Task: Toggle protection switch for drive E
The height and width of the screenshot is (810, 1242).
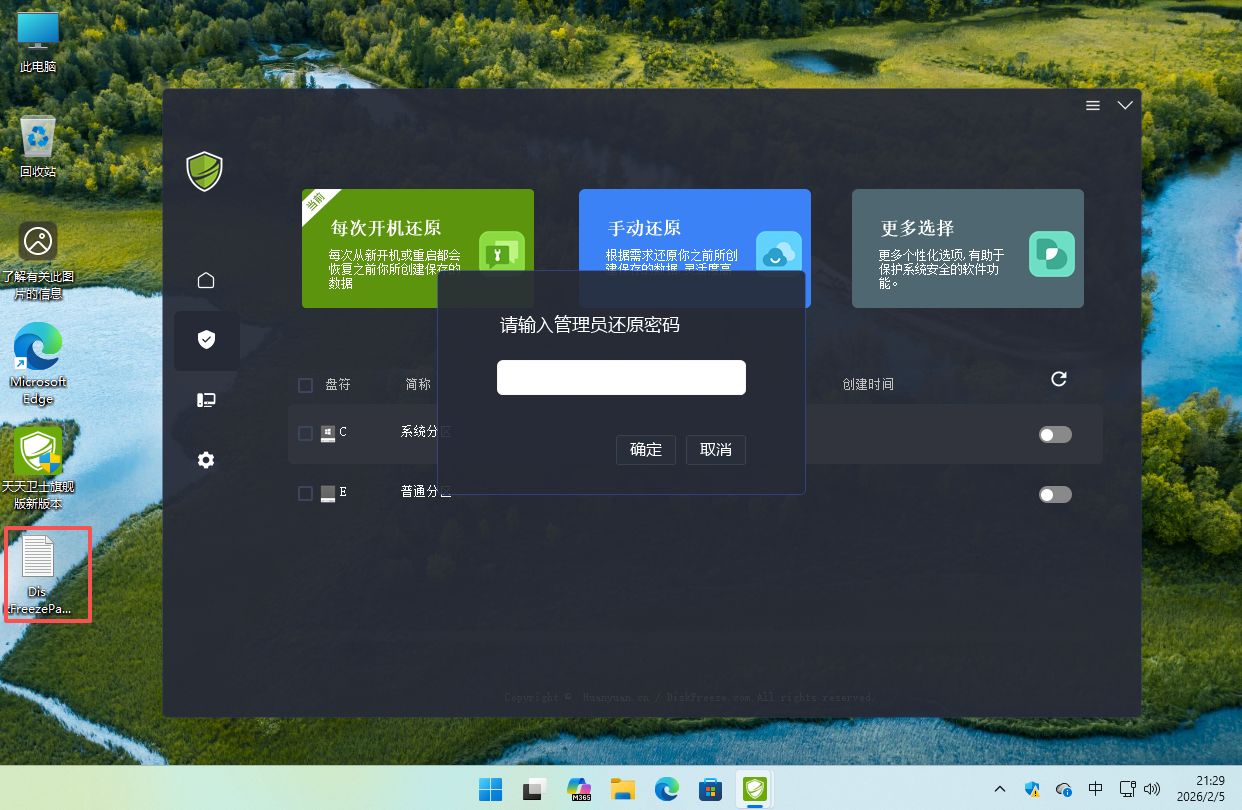Action: (1055, 494)
